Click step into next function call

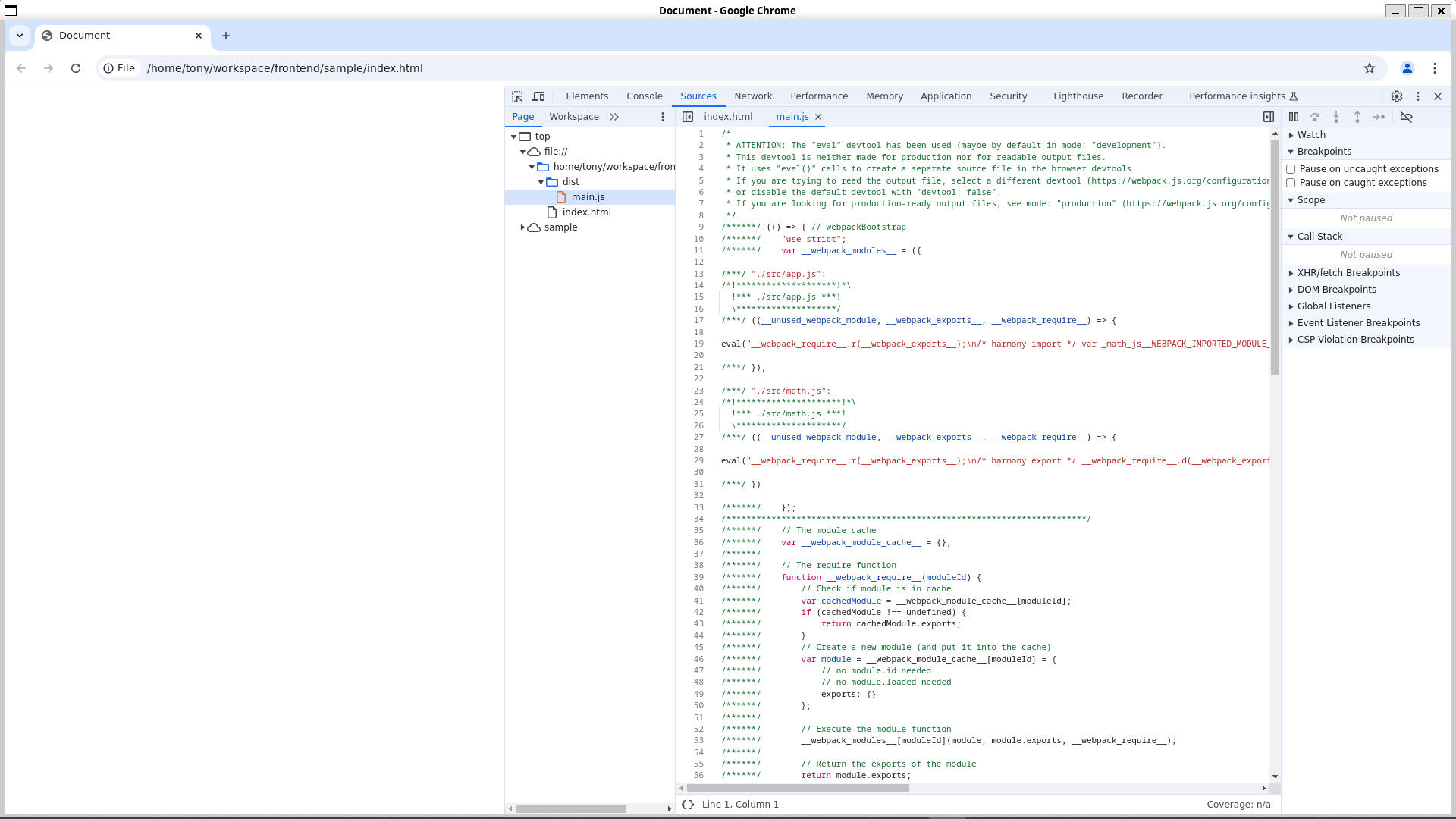pyautogui.click(x=1336, y=117)
